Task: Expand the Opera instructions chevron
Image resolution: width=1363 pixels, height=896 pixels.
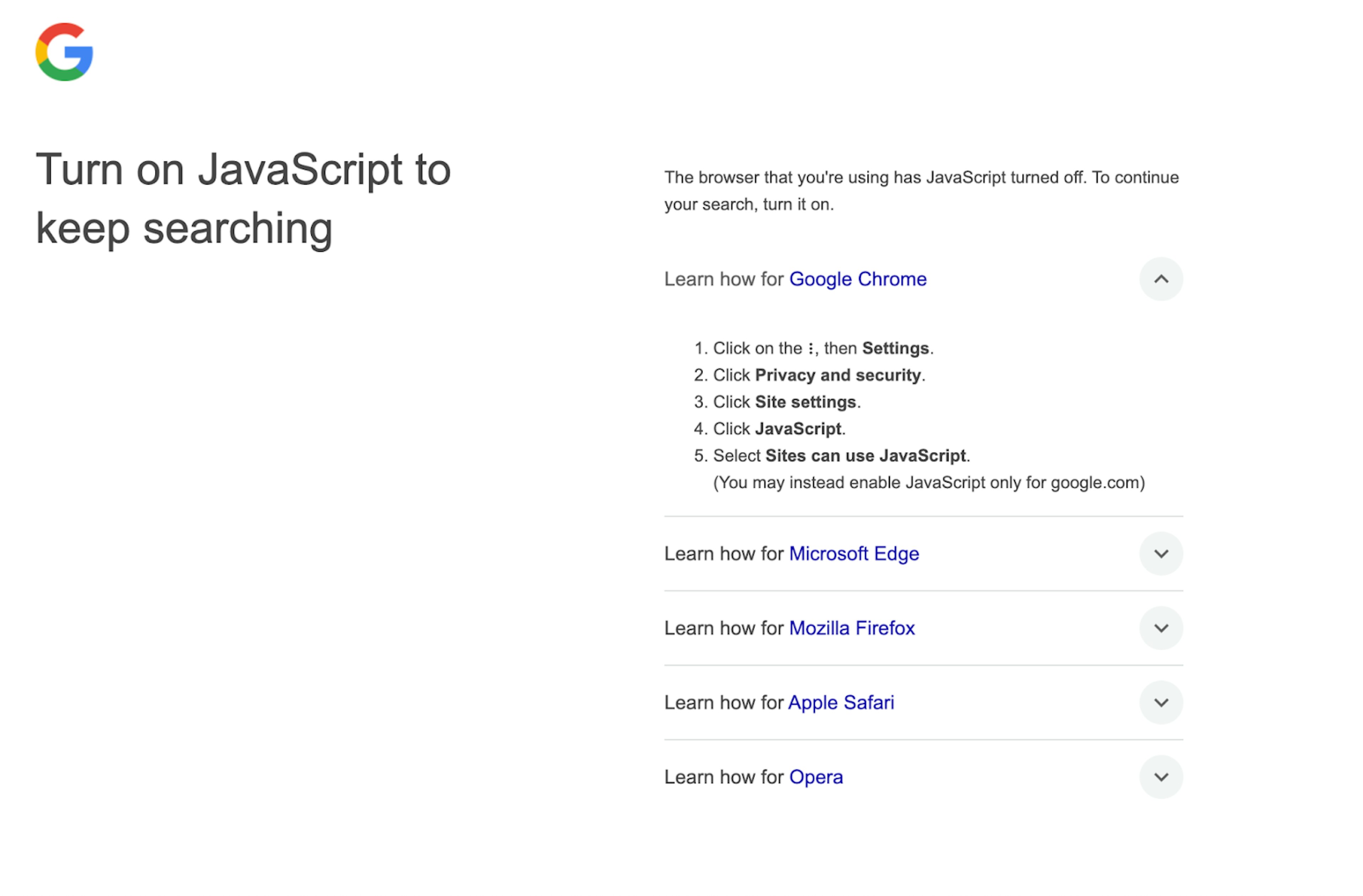Action: point(1161,777)
